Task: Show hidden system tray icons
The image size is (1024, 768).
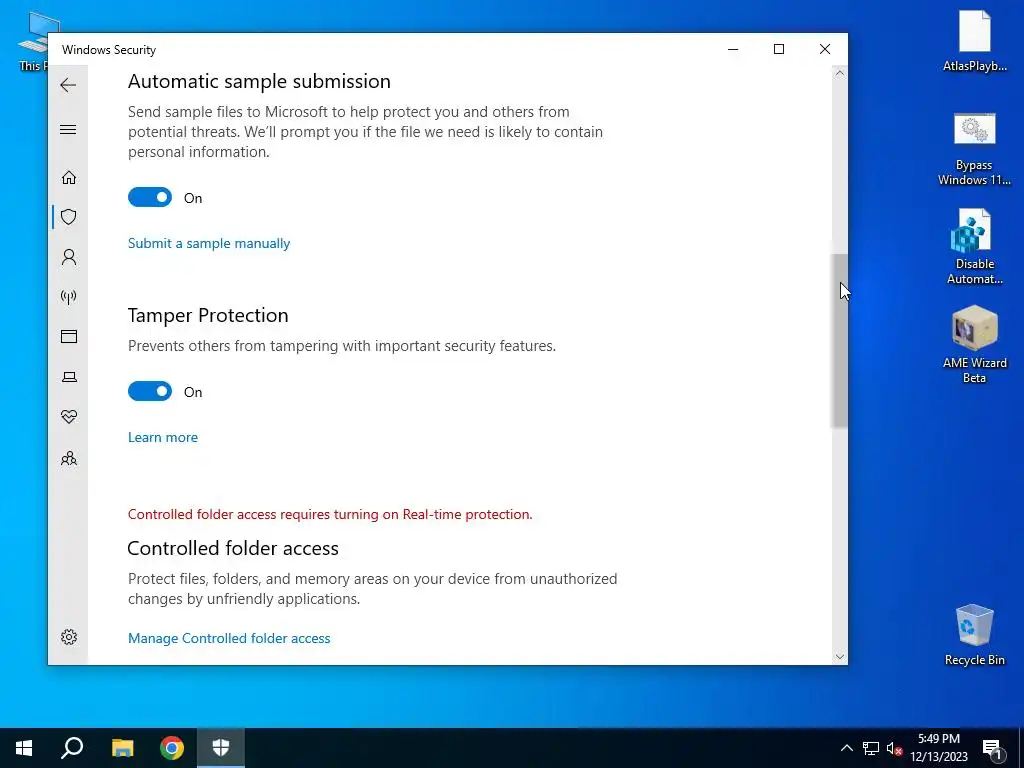Action: [846, 748]
